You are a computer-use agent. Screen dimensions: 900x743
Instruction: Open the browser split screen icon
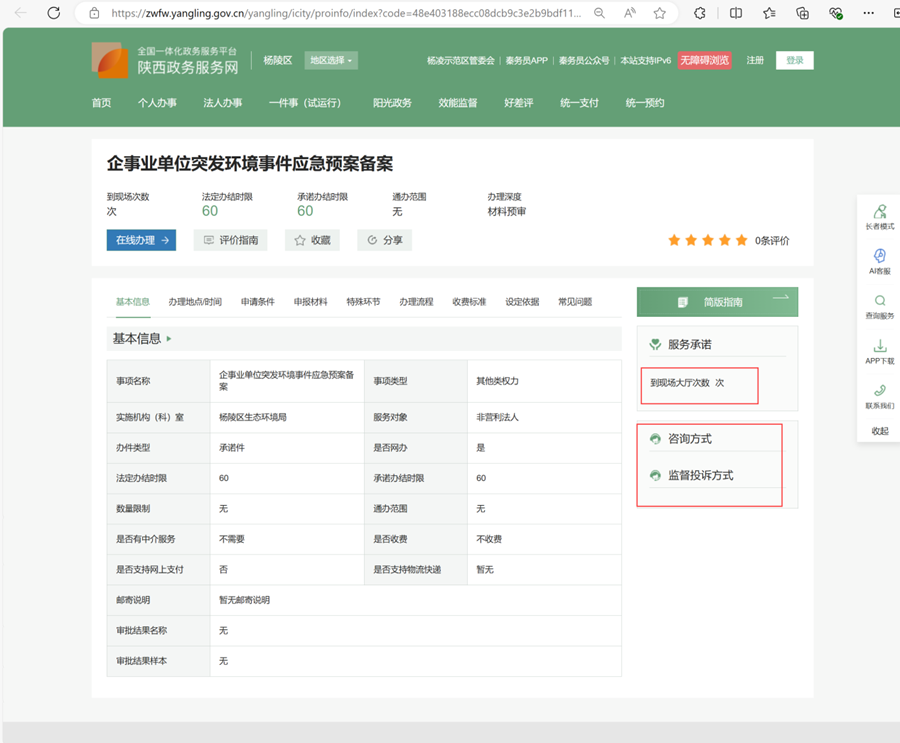coord(736,13)
